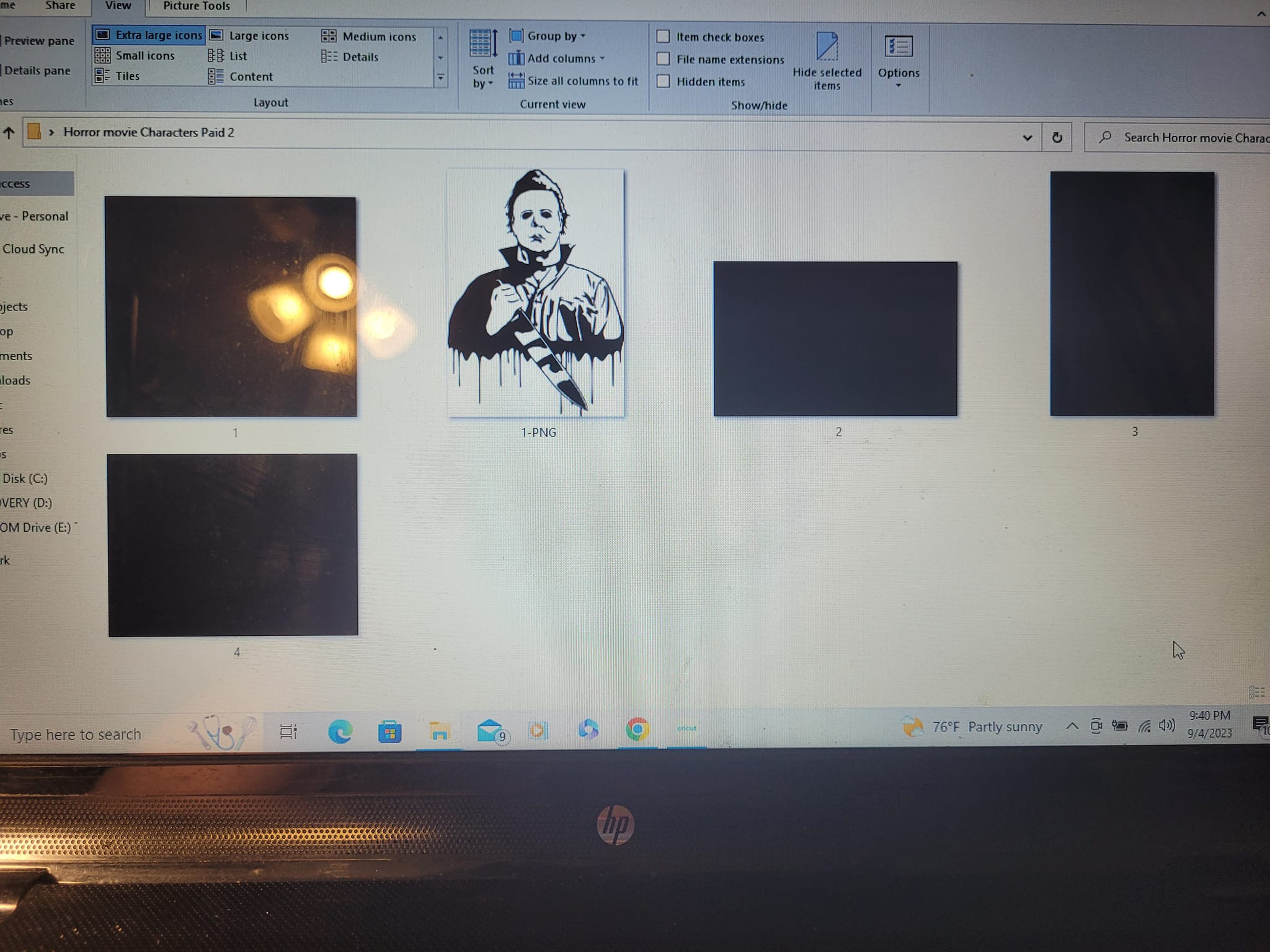Open the Sort by menu
Viewport: 1270px width, 952px height.
483,59
